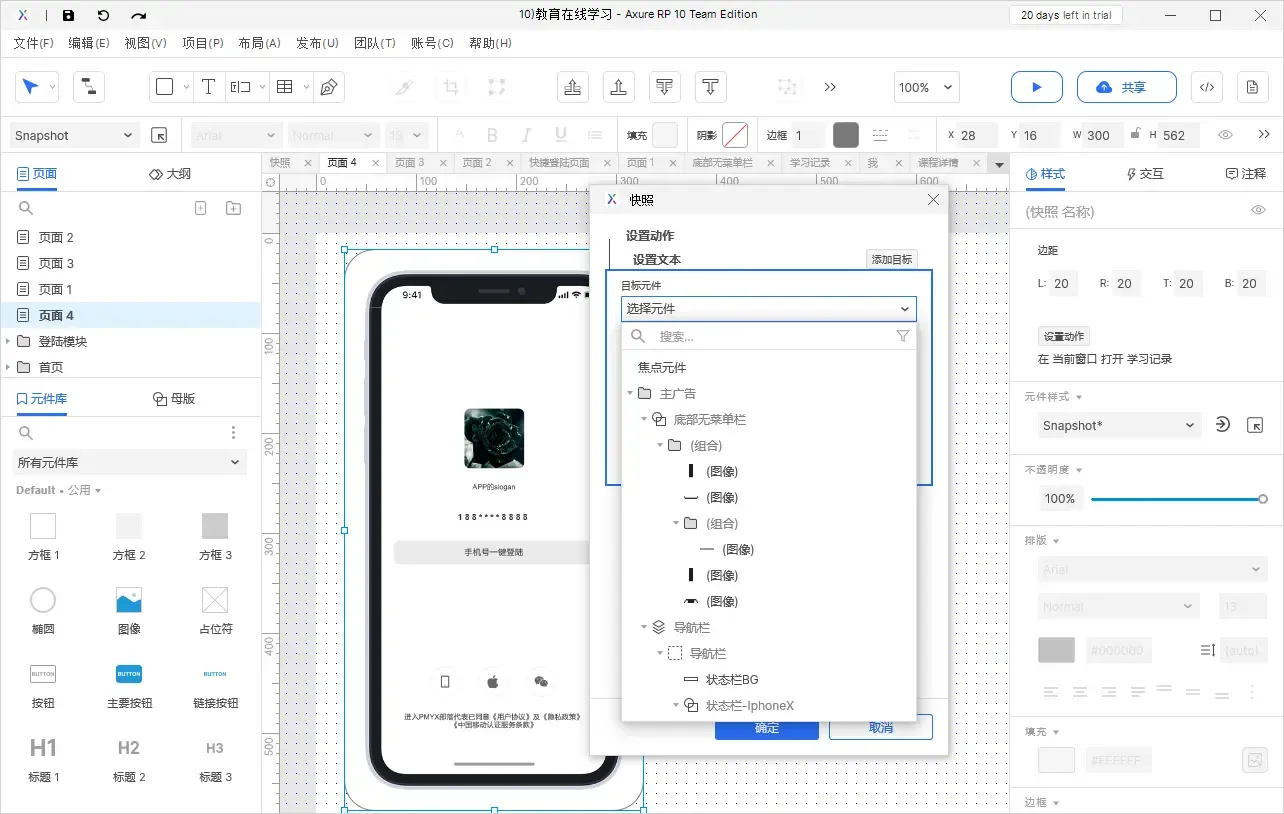Toggle the border color diagonal swatch icon
Viewport: 1284px width, 814px height.
tap(733, 135)
